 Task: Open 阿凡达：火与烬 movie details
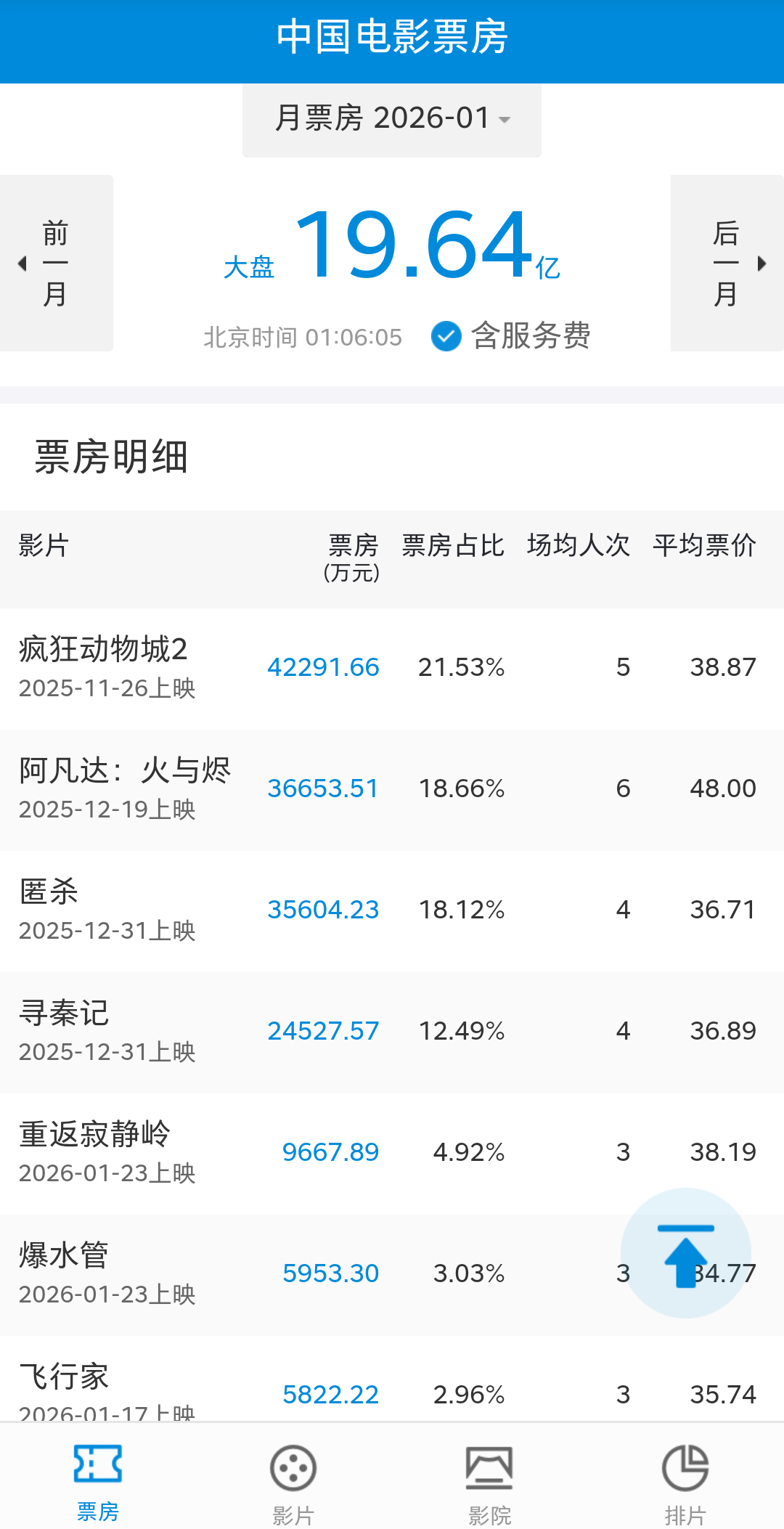tap(125, 770)
